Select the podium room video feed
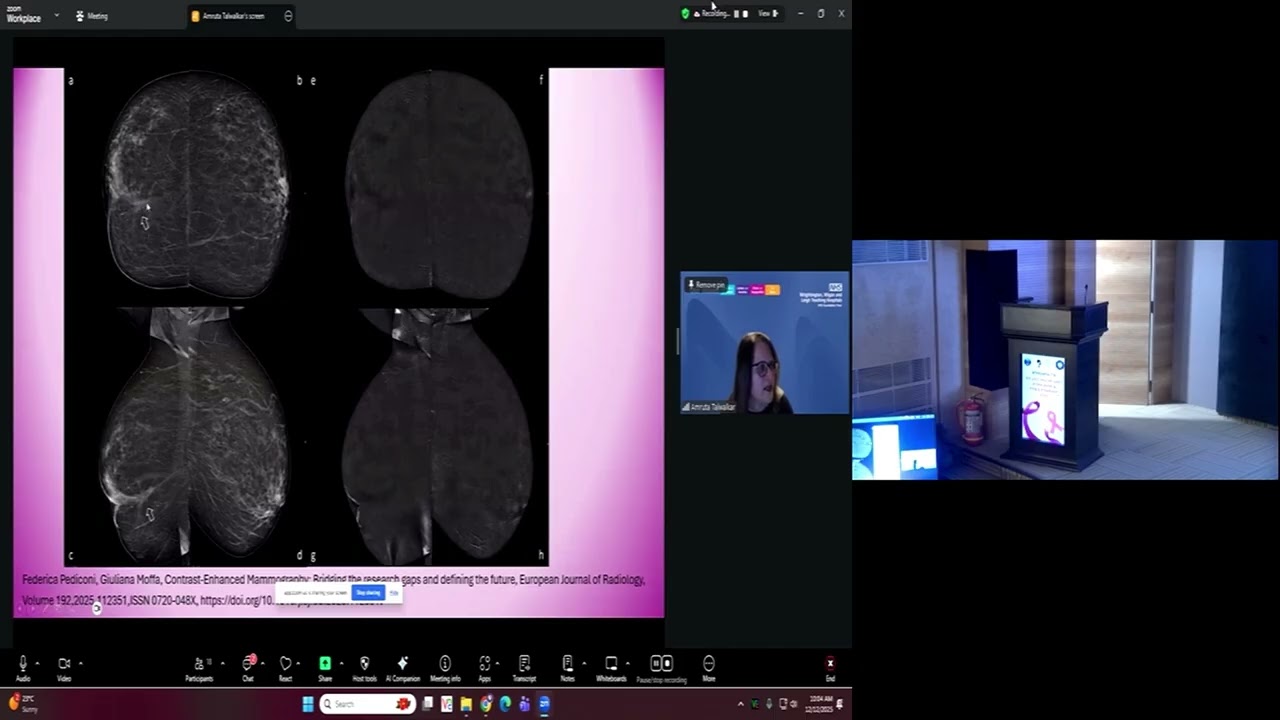Viewport: 1280px width, 720px height. (x=1065, y=360)
